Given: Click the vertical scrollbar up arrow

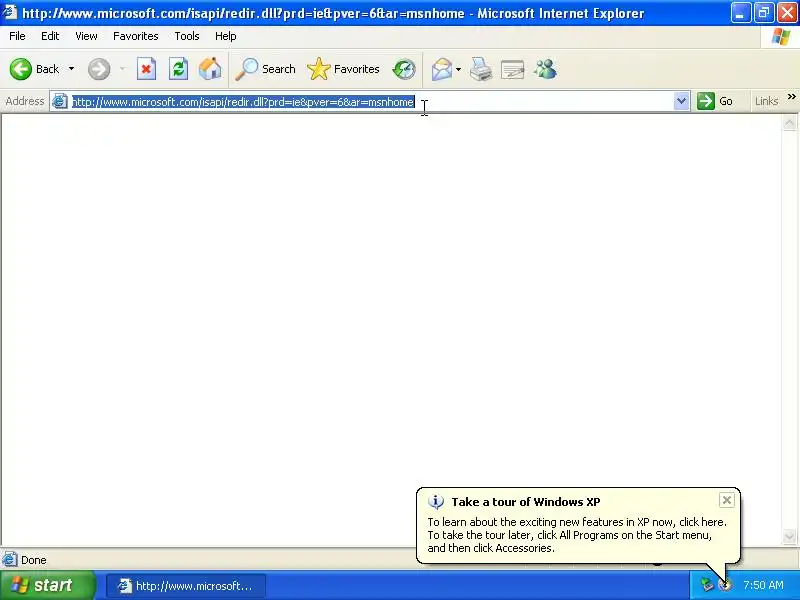Looking at the screenshot, I should tap(789, 123).
